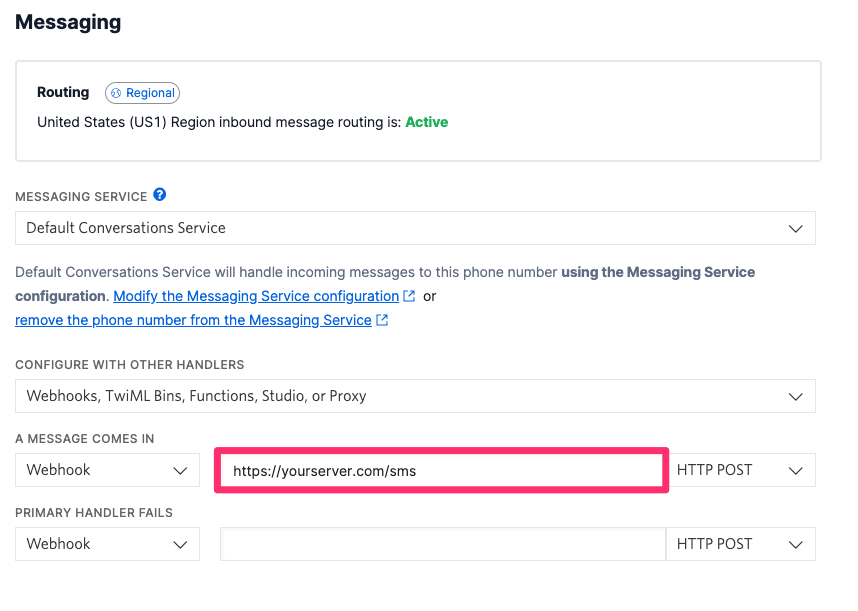
Task: Click the Messaging Service help icon
Action: [x=160, y=195]
